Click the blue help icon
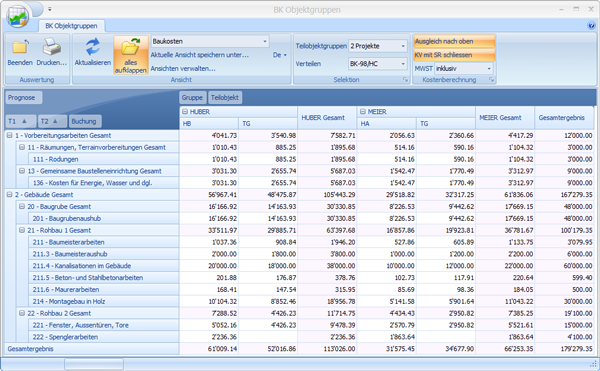600x371 pixels. 591,26
